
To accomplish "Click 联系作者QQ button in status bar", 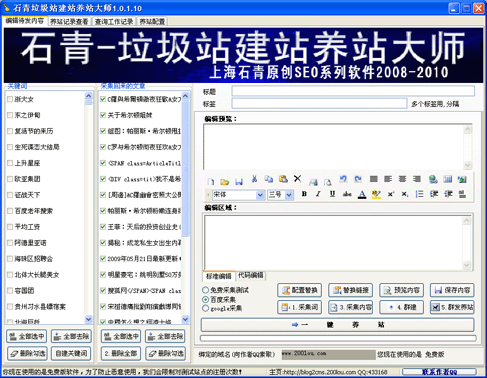I will (x=439, y=372).
